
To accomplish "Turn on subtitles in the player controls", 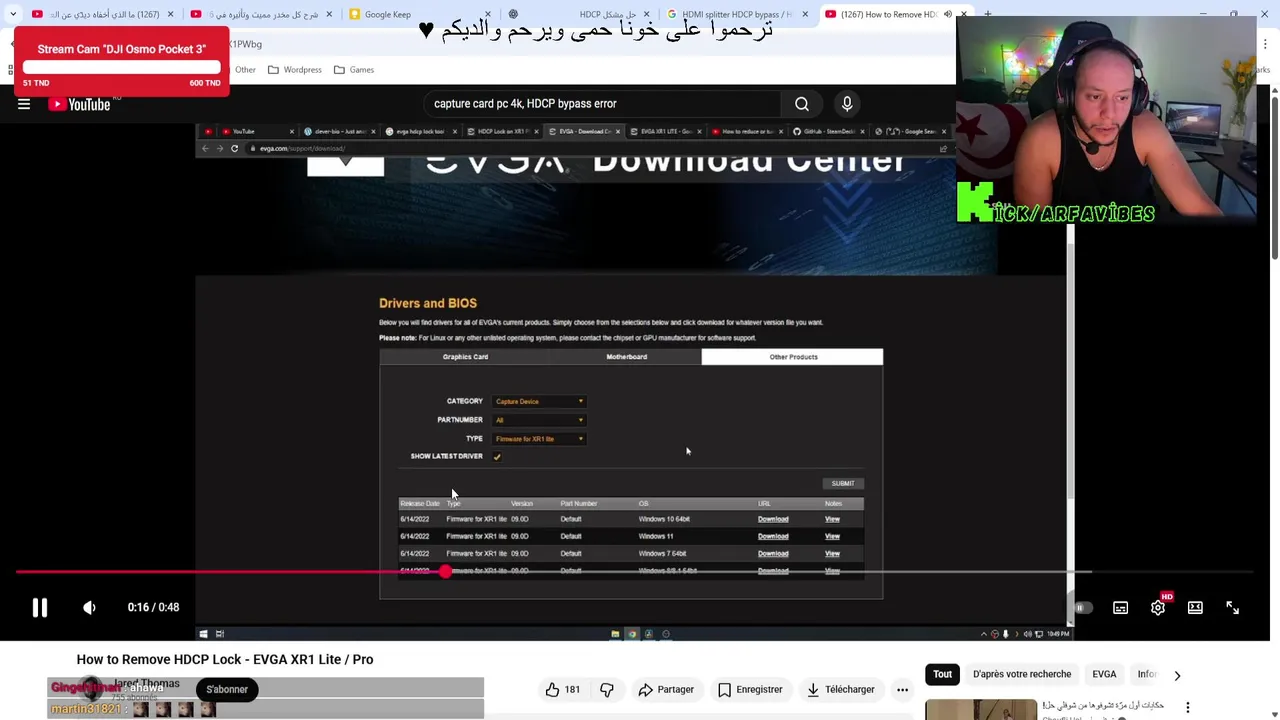I will tap(1120, 608).
